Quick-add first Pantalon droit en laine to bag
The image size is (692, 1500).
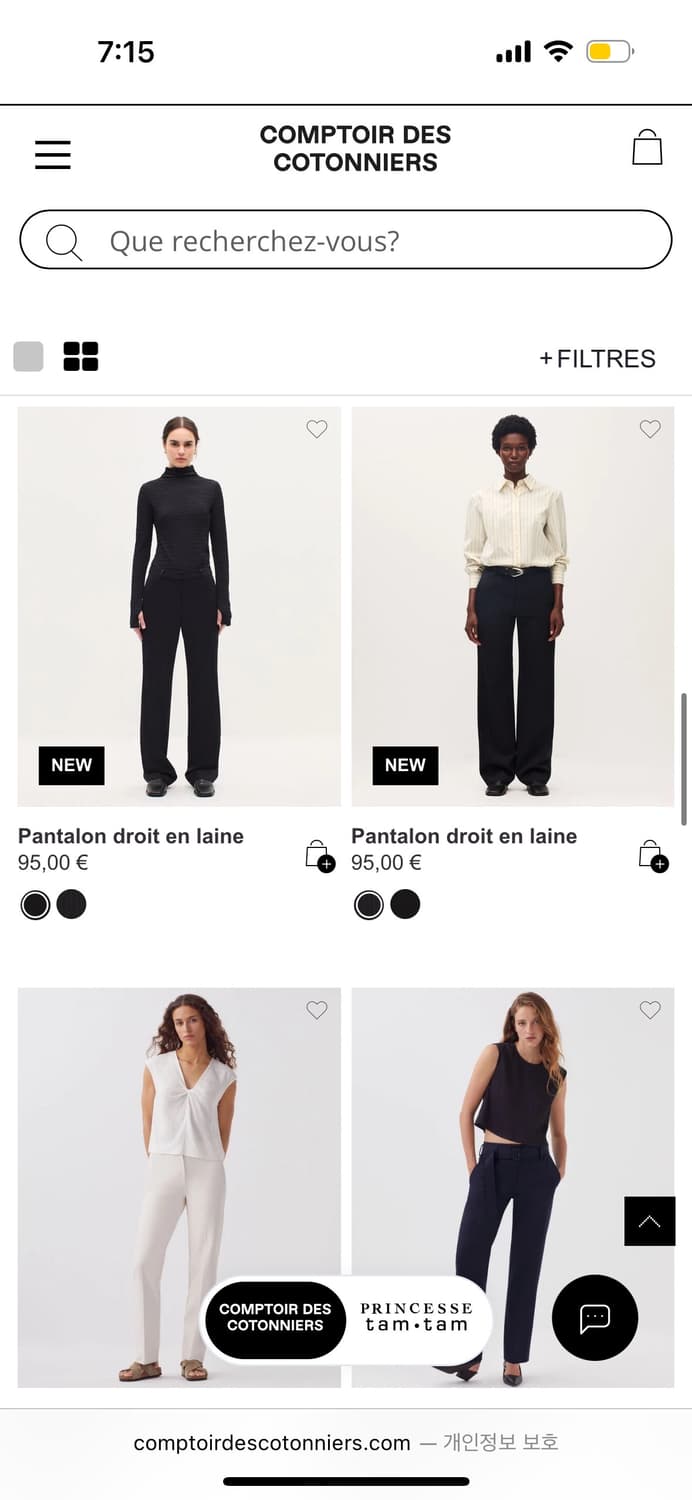coord(319,856)
